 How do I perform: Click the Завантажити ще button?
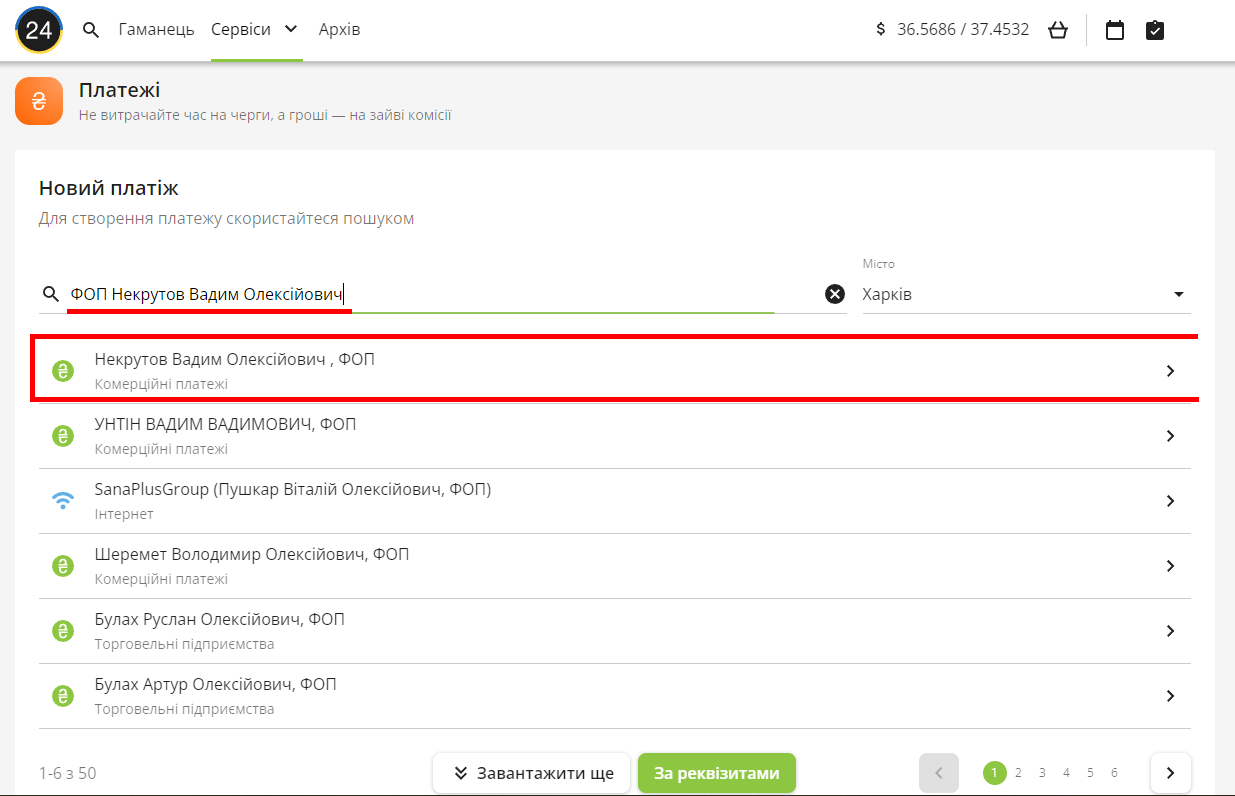531,773
